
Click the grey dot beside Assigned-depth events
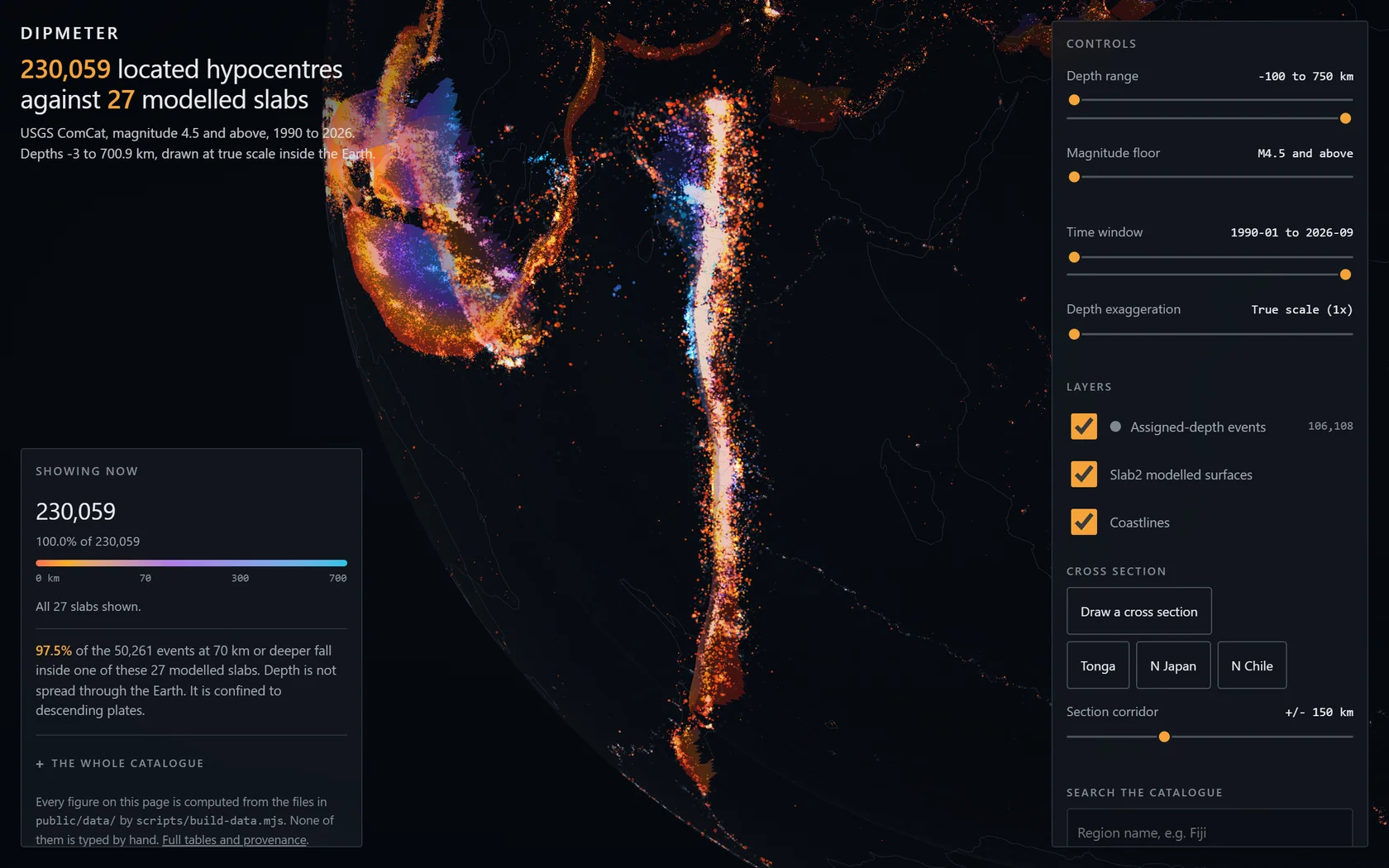pyautogui.click(x=1115, y=427)
